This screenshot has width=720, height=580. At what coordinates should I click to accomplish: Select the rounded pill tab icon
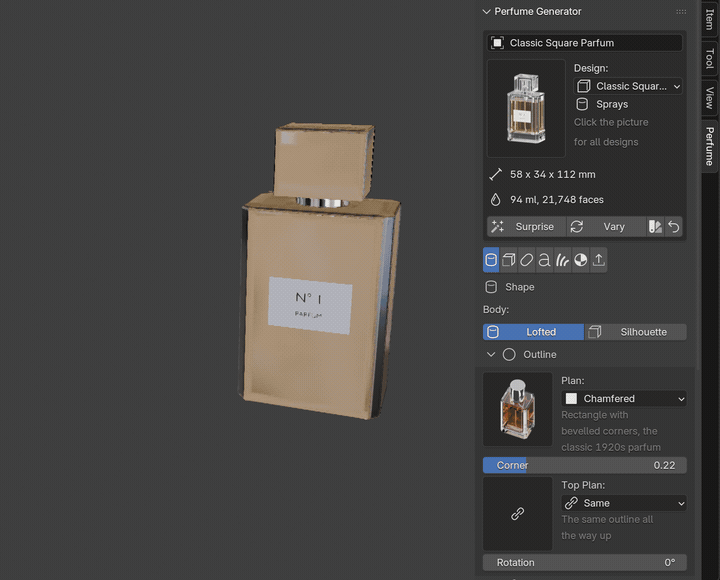tap(527, 260)
